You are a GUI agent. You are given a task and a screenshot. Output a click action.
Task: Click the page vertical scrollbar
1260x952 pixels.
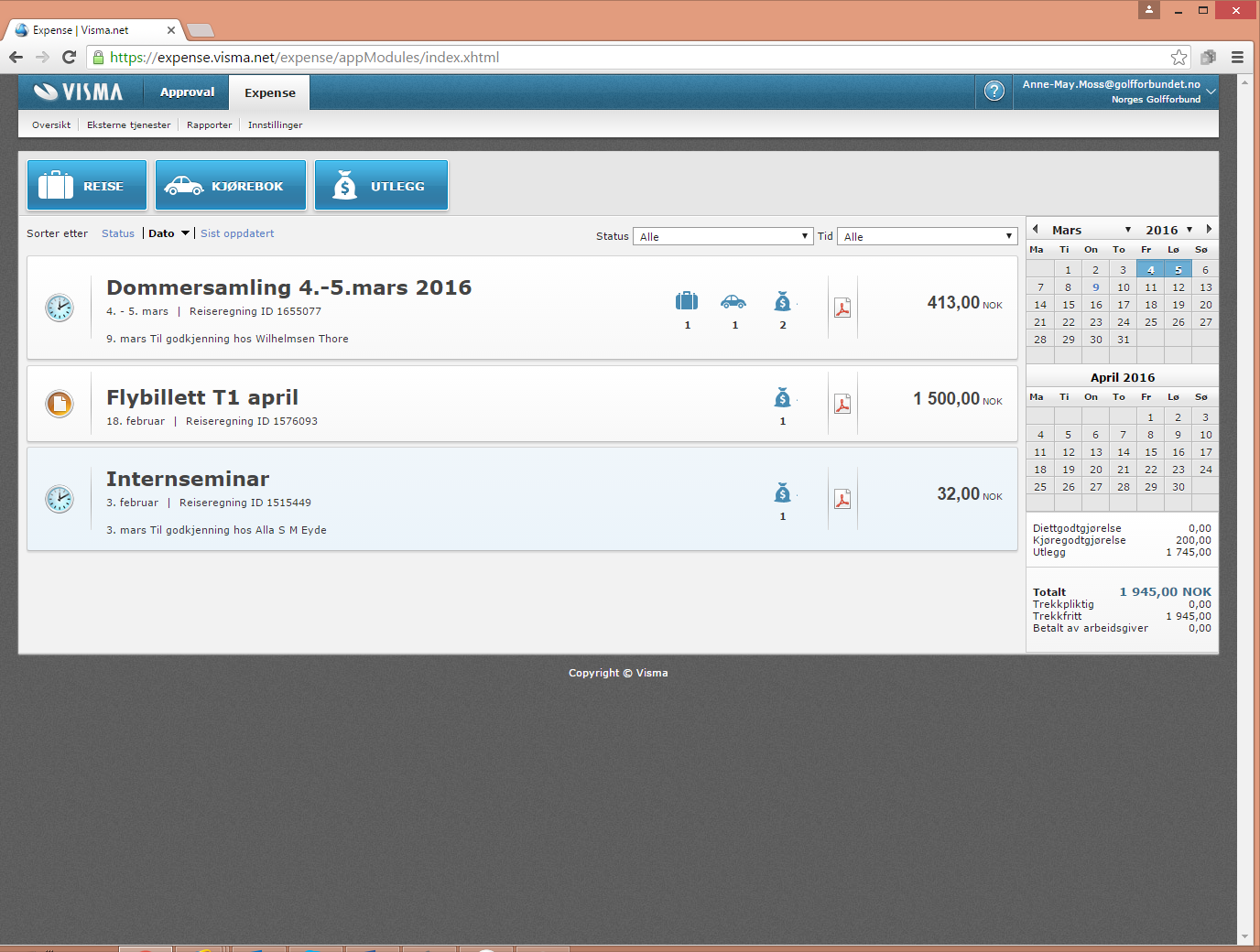click(x=1244, y=510)
